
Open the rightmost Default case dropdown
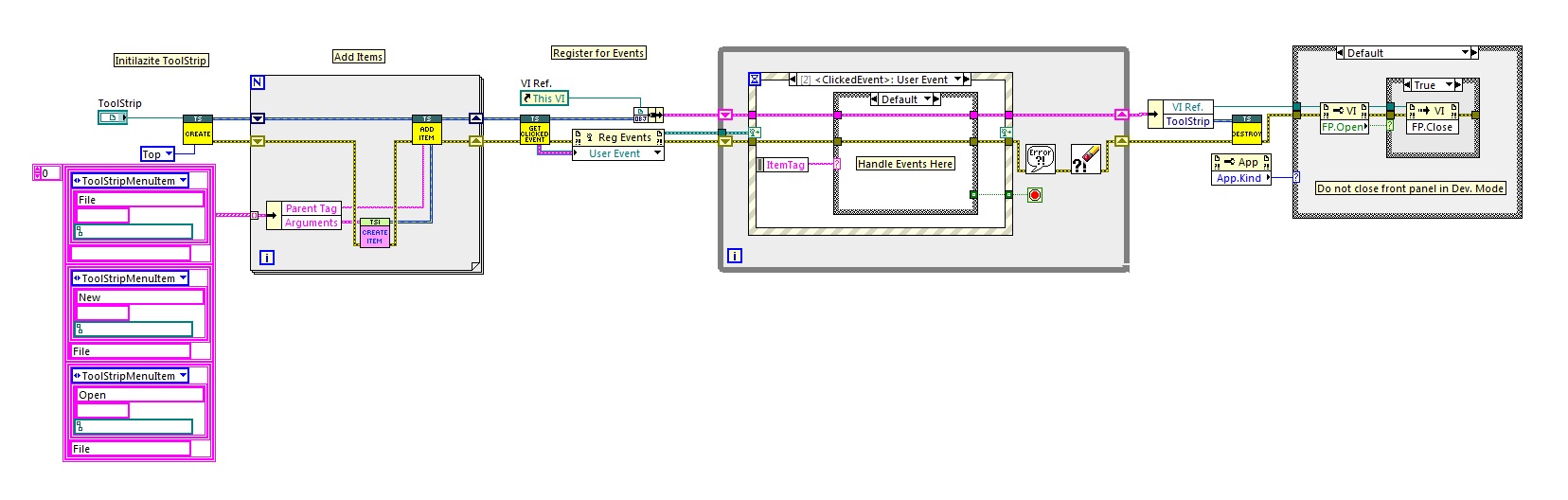1465,53
